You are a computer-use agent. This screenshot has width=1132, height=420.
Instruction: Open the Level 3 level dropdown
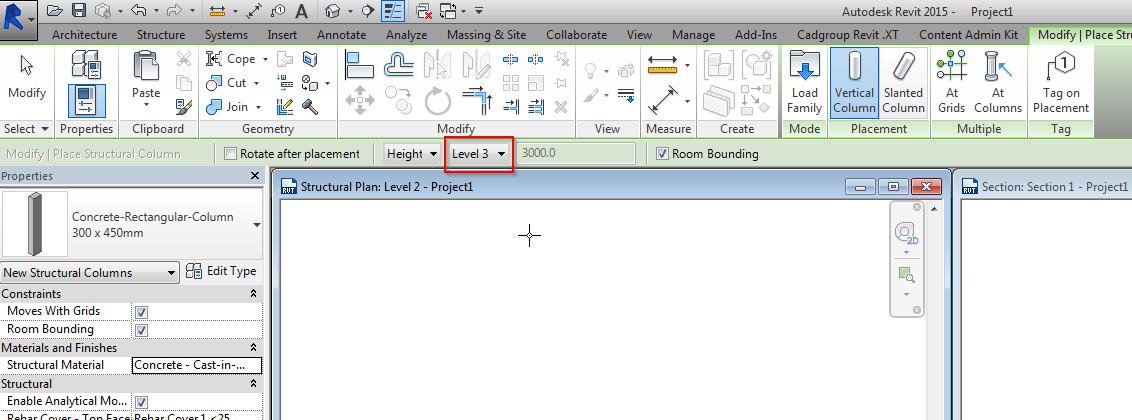coord(479,154)
